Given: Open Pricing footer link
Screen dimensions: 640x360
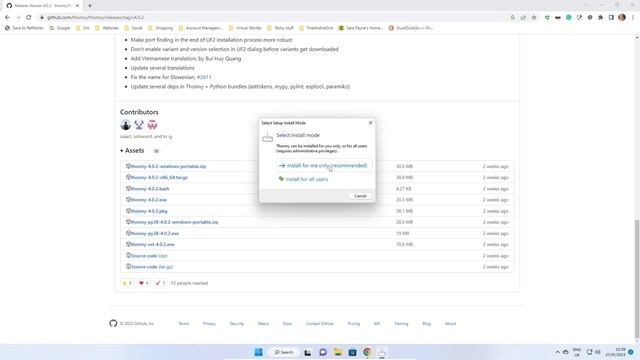Looking at the screenshot, I should (353, 324).
